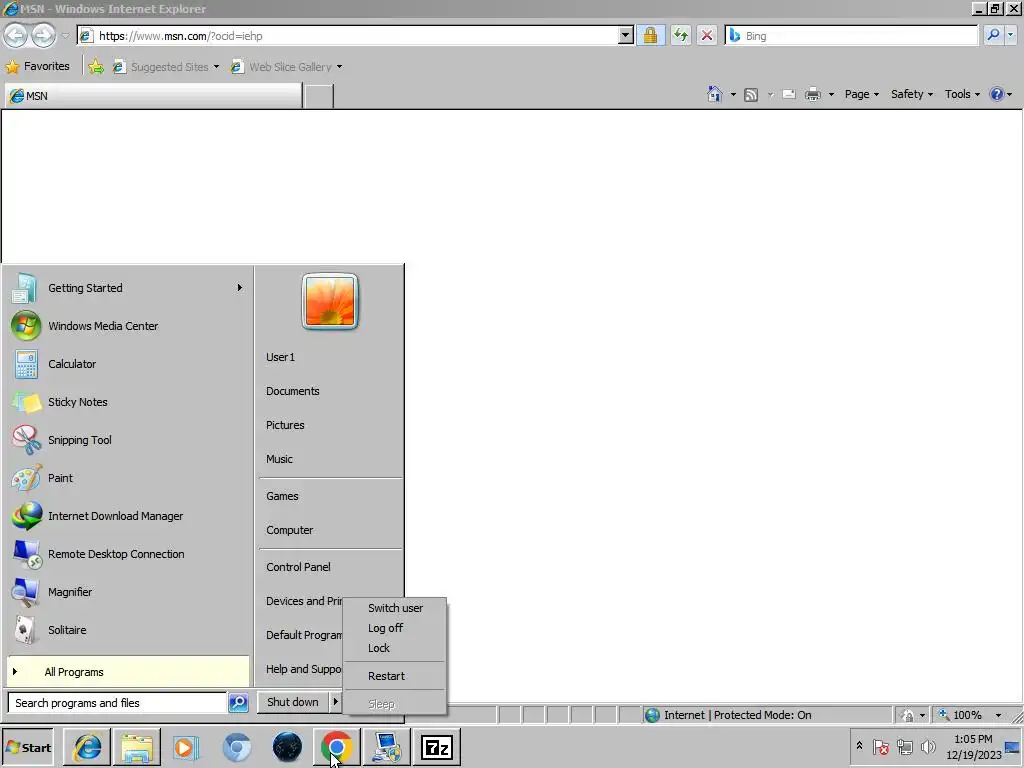Click the Read mail envelope icon
1024x768 pixels.
point(789,95)
